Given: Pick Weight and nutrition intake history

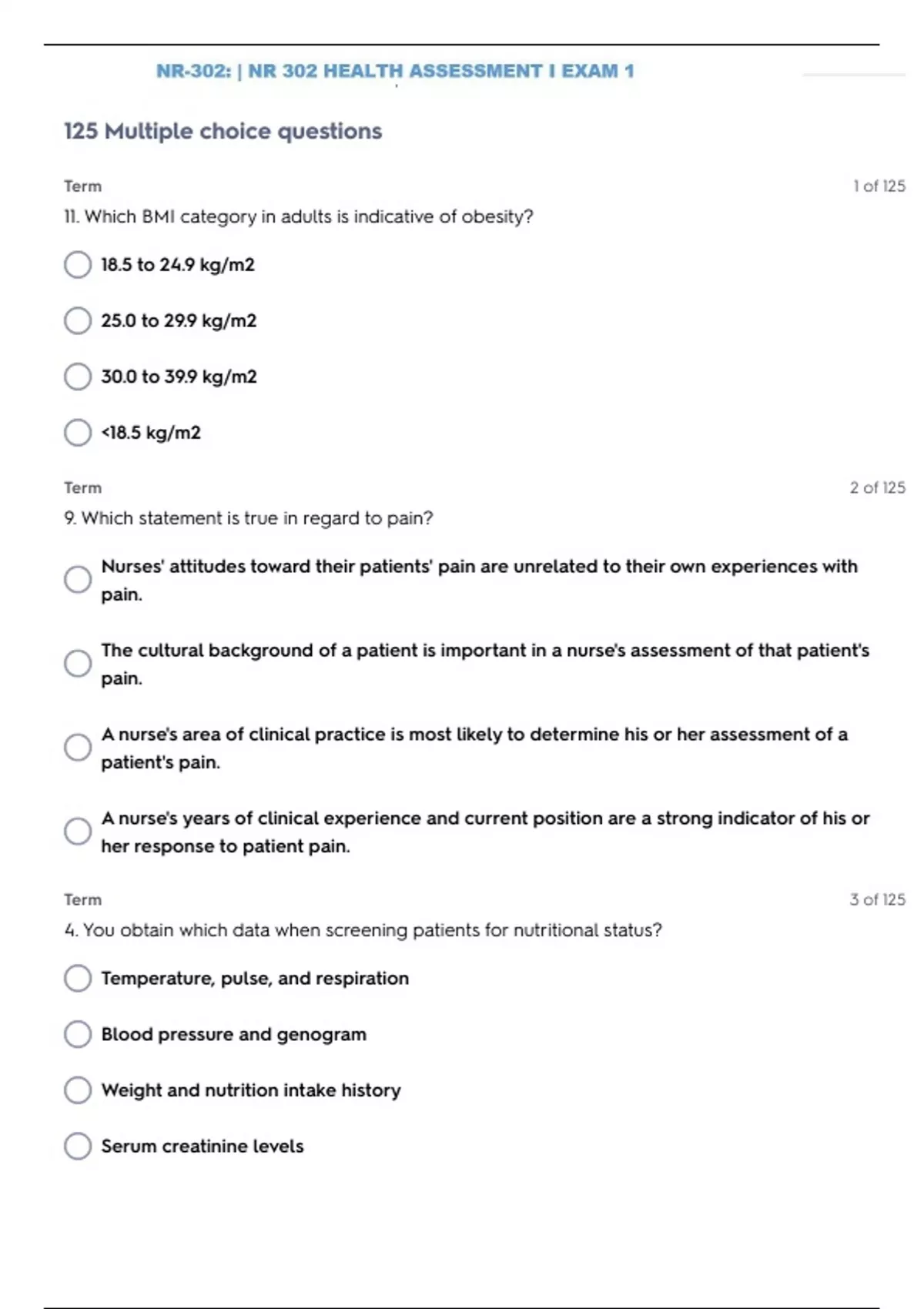Looking at the screenshot, I should pos(78,1090).
